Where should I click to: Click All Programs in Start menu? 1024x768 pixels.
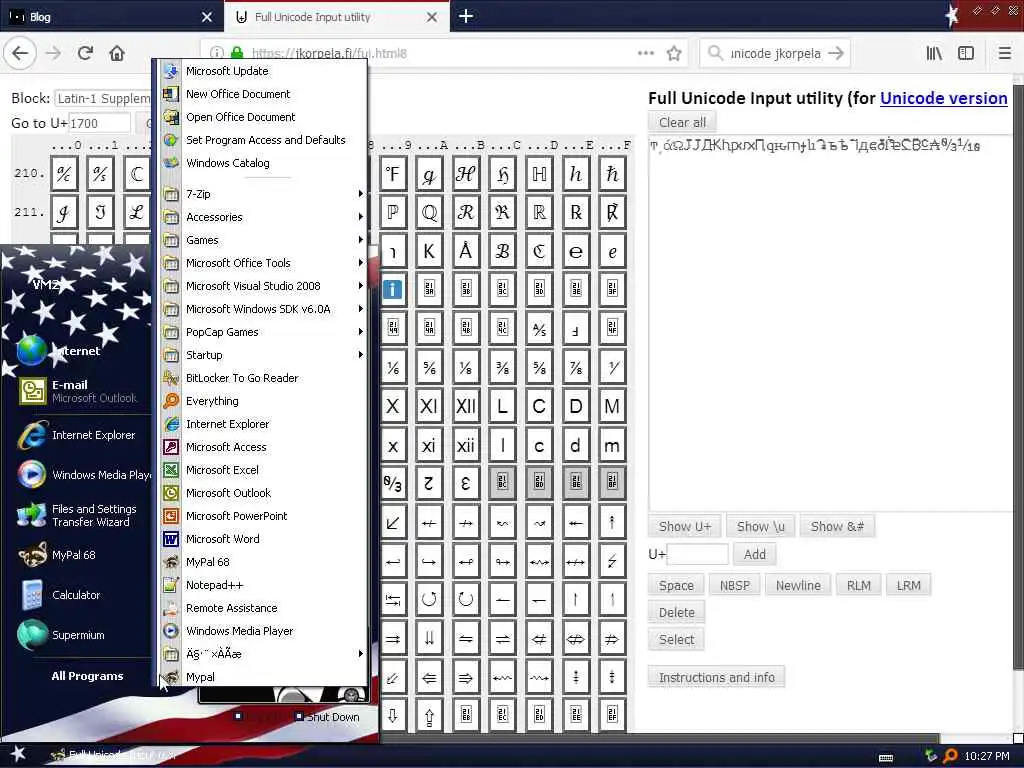[87, 676]
